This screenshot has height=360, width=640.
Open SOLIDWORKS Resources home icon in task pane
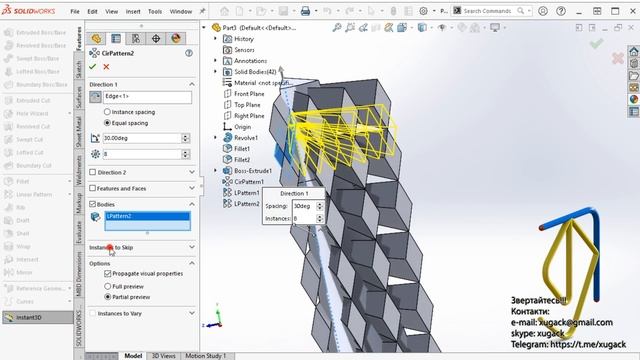click(634, 51)
